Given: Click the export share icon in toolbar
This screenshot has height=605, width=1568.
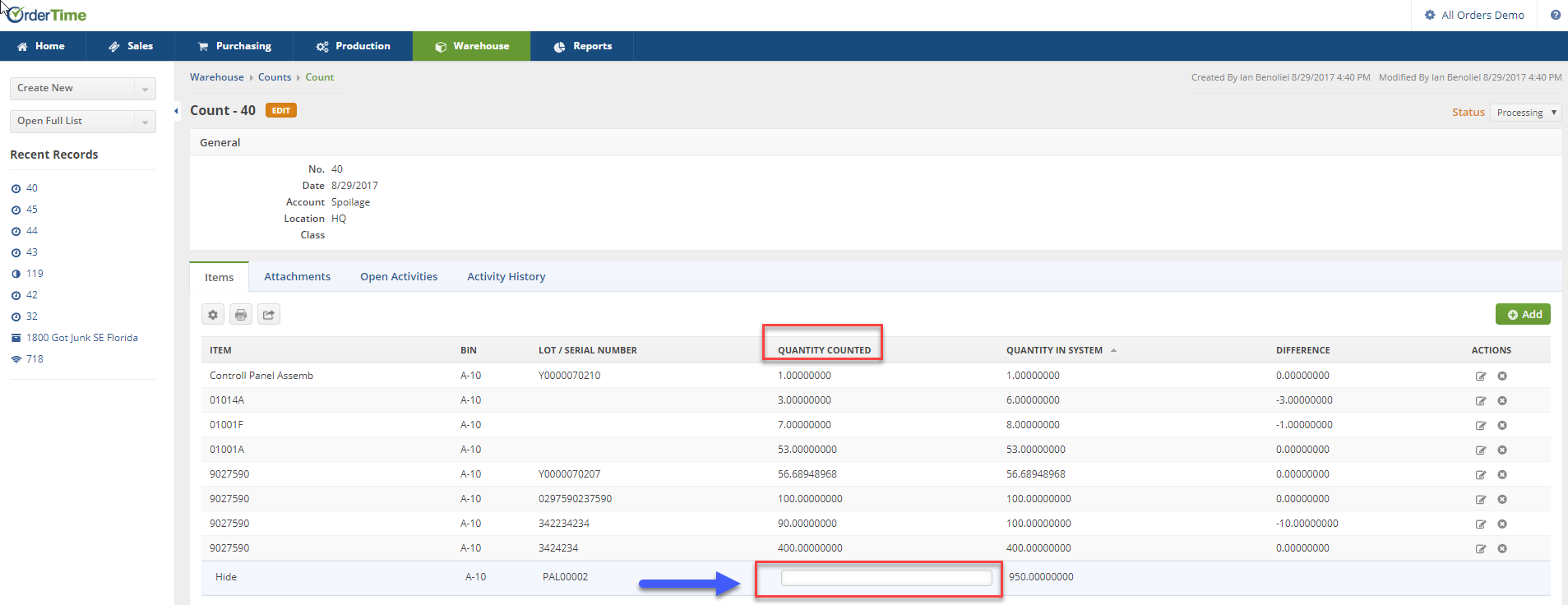Looking at the screenshot, I should coord(269,315).
